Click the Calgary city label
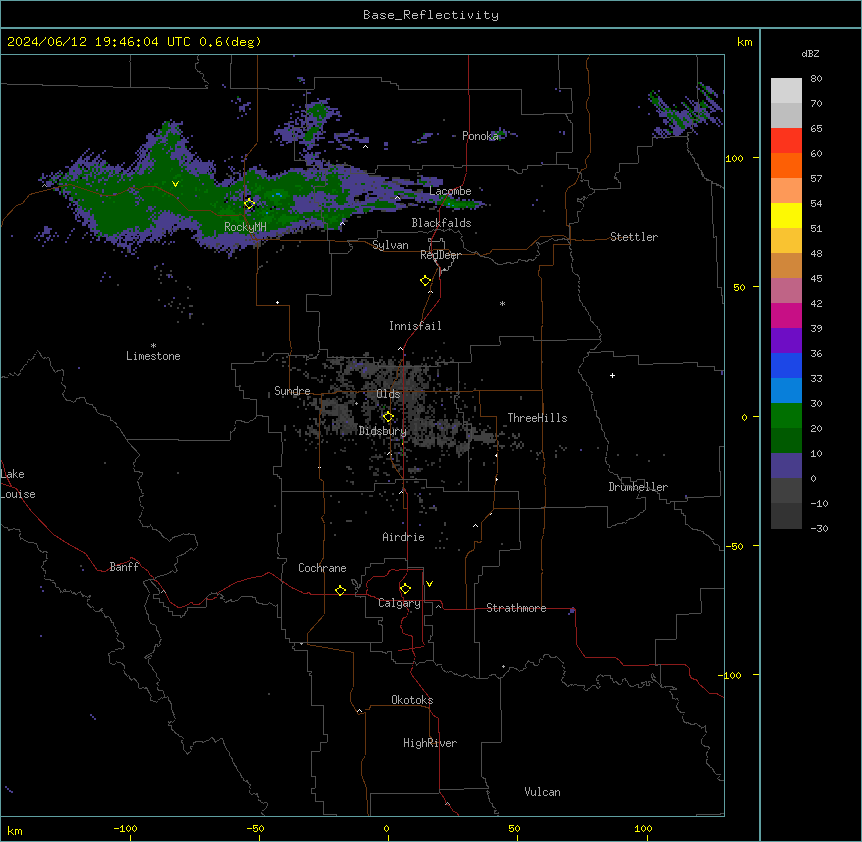862x842 pixels. click(399, 603)
